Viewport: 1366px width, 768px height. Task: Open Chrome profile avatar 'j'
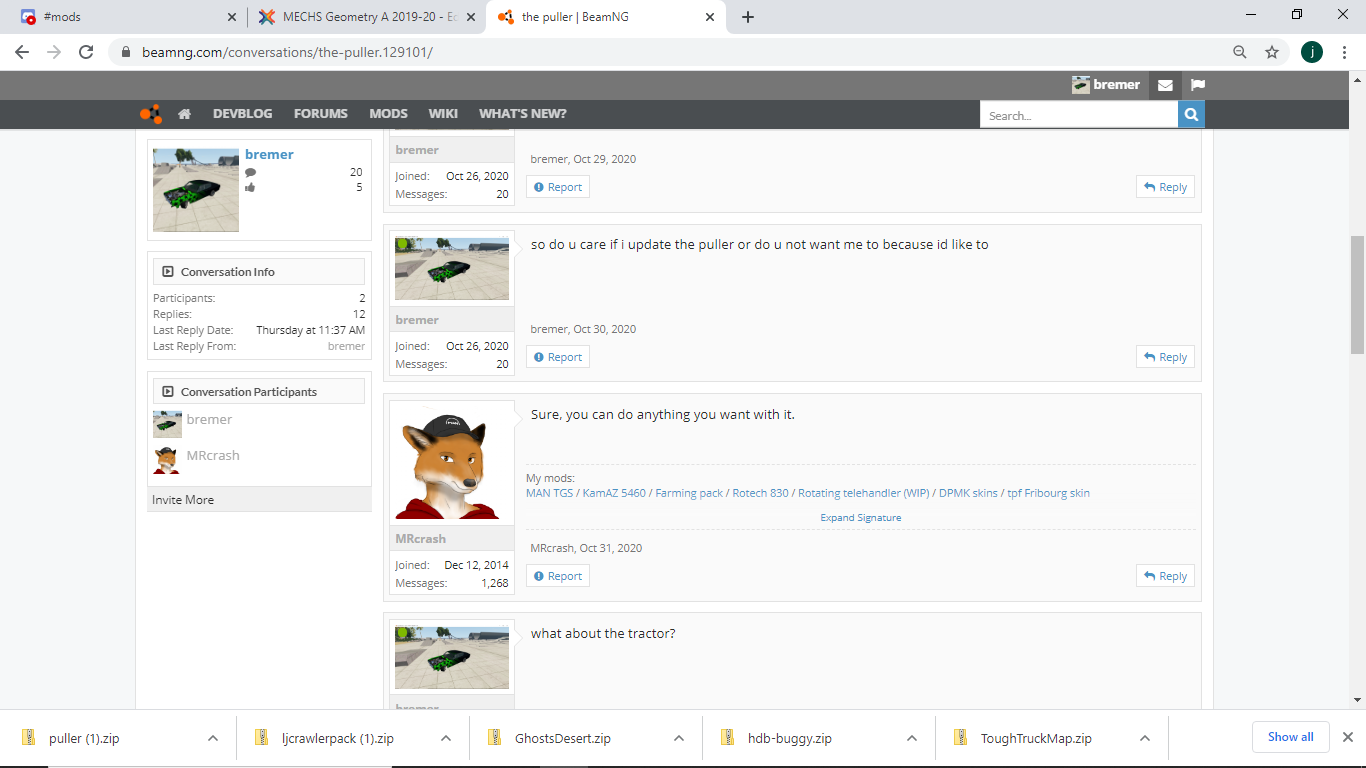1312,52
